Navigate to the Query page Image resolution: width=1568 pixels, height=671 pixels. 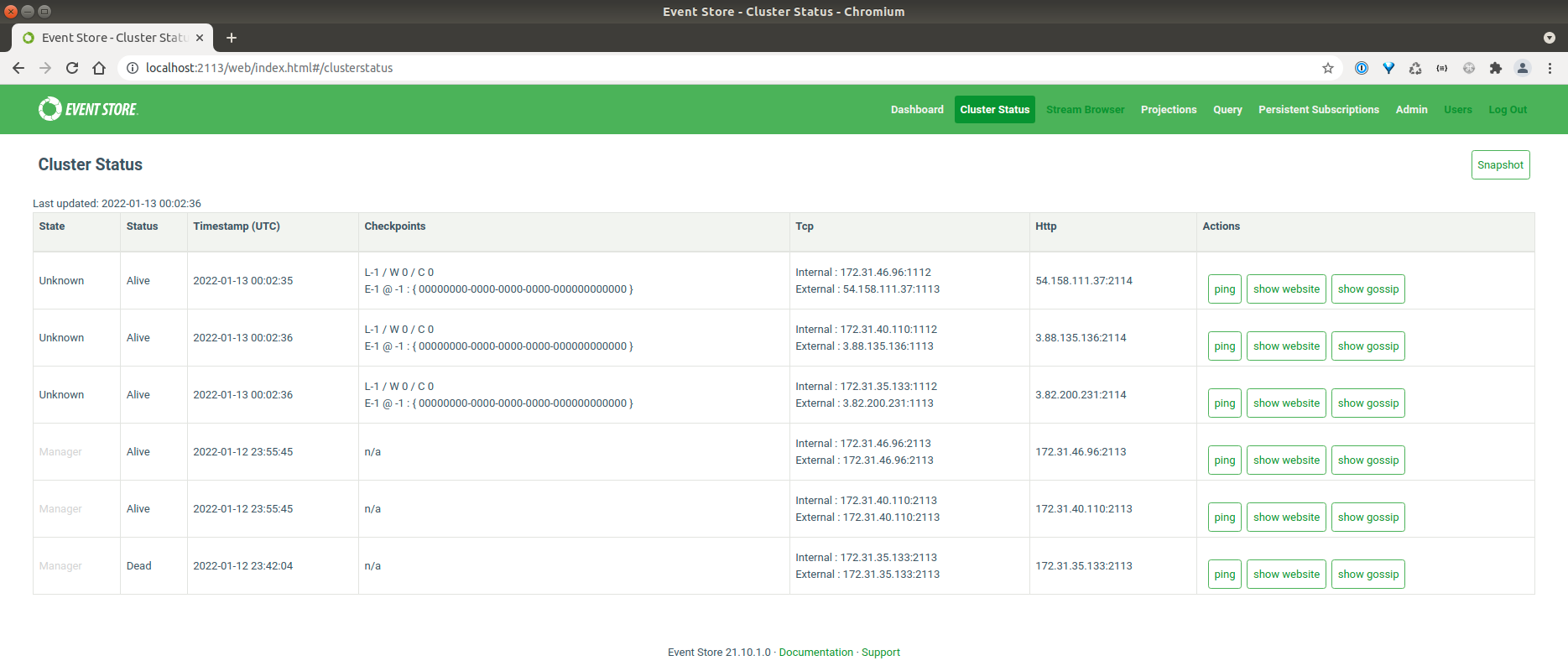point(1227,110)
